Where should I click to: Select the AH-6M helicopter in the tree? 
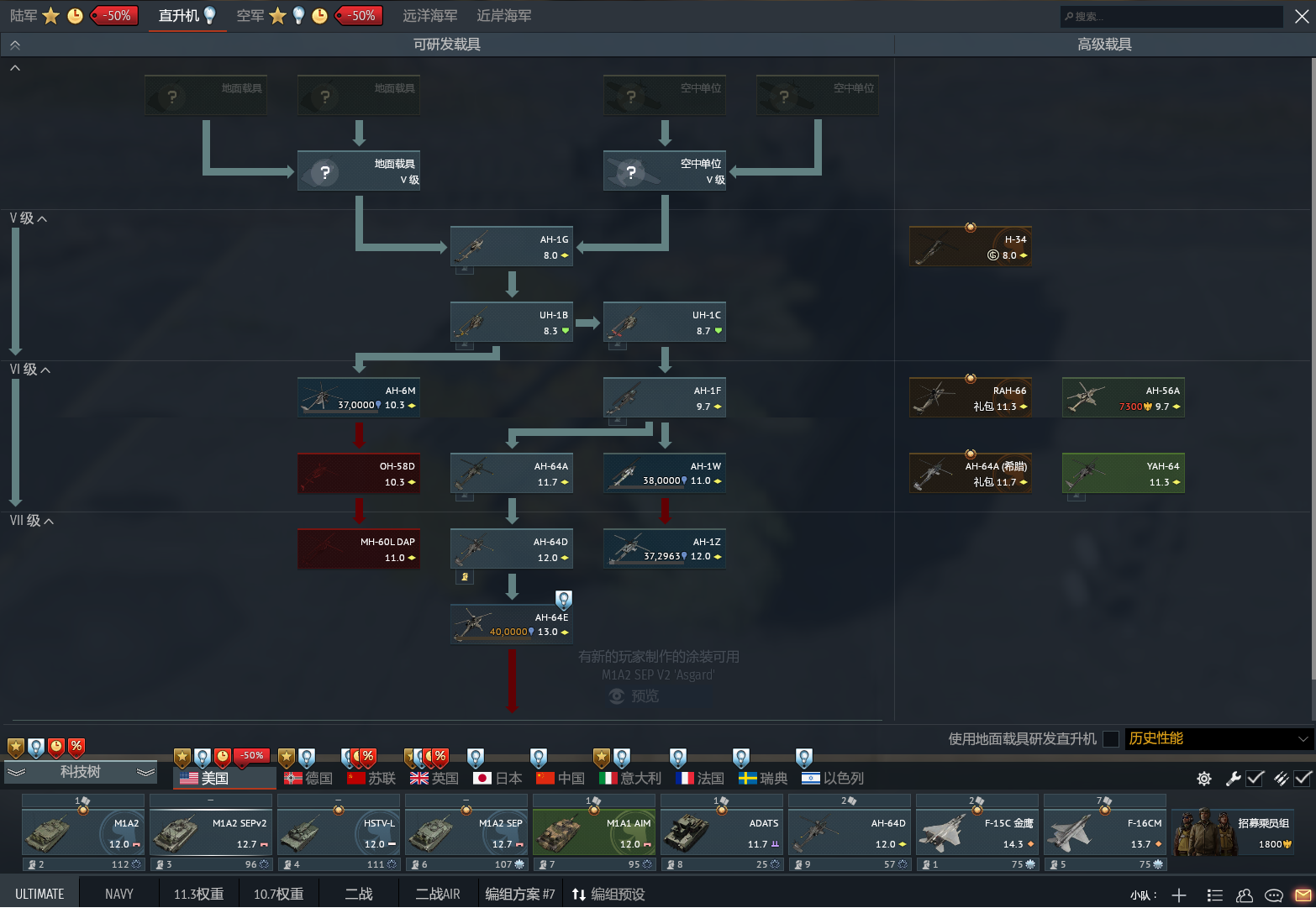point(359,398)
